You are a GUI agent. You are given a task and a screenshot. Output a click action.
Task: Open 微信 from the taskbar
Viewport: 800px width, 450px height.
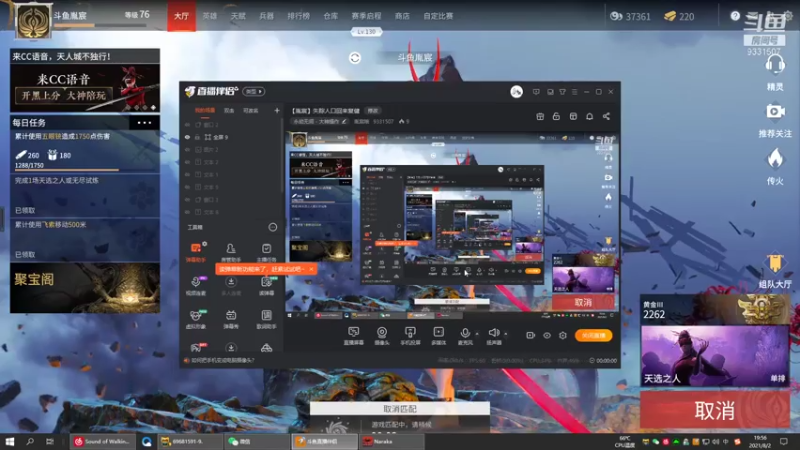pos(255,441)
